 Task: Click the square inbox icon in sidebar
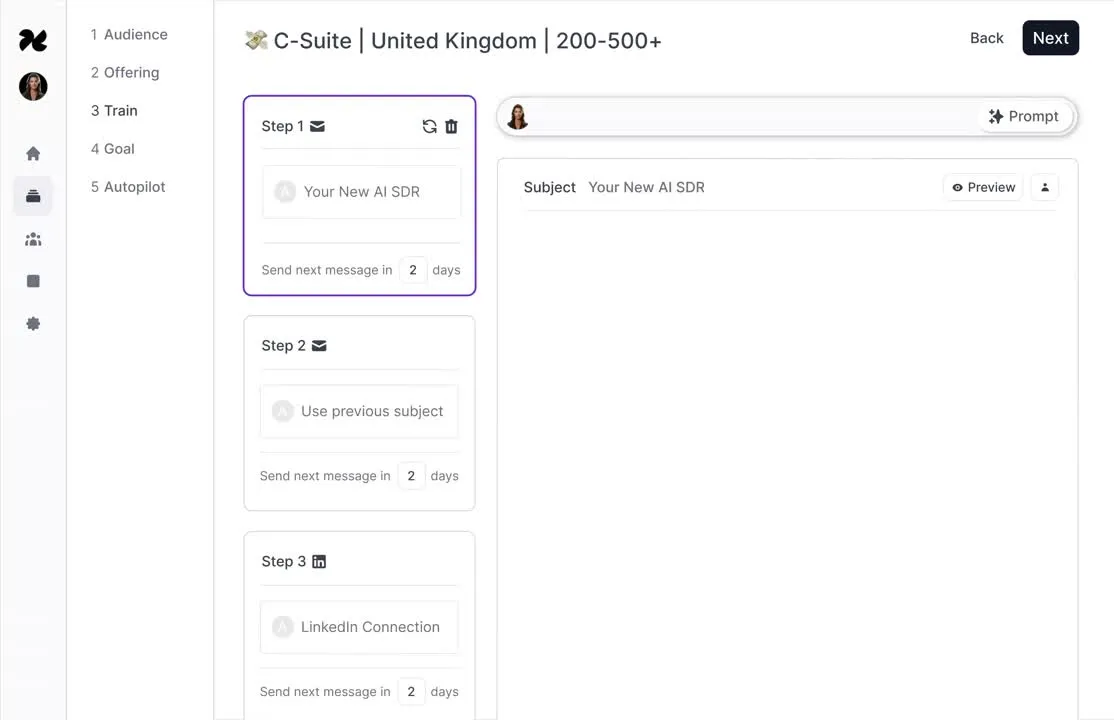click(x=33, y=281)
